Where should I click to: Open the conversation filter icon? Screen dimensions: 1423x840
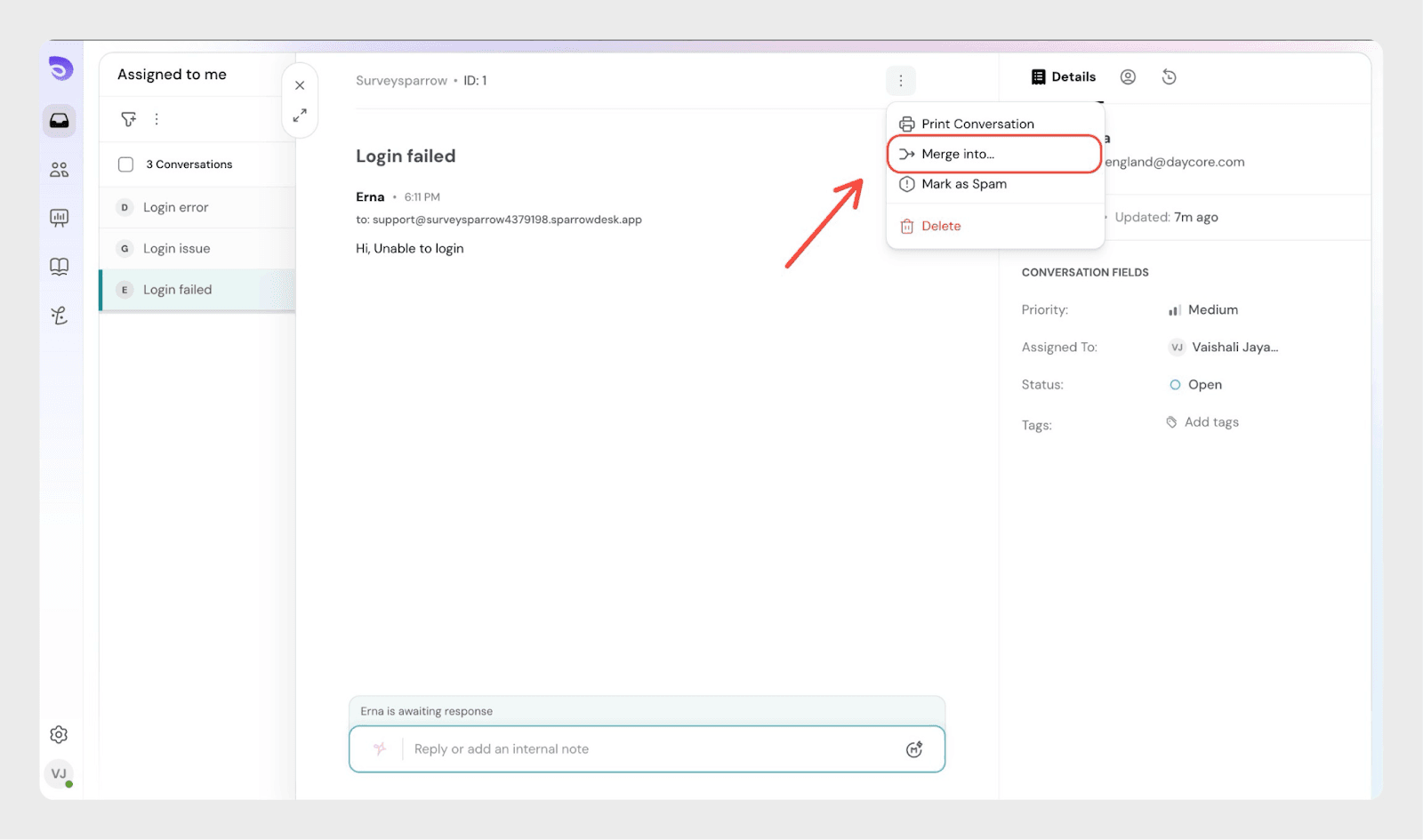coord(129,119)
